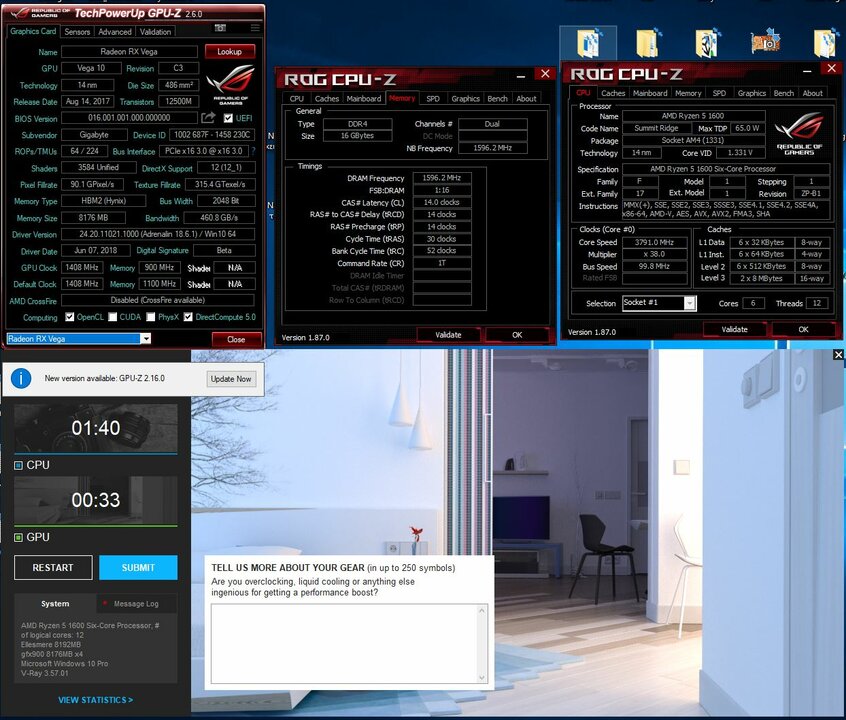
Task: Minimize the CPU-Z CPU window
Action: pyautogui.click(x=807, y=71)
